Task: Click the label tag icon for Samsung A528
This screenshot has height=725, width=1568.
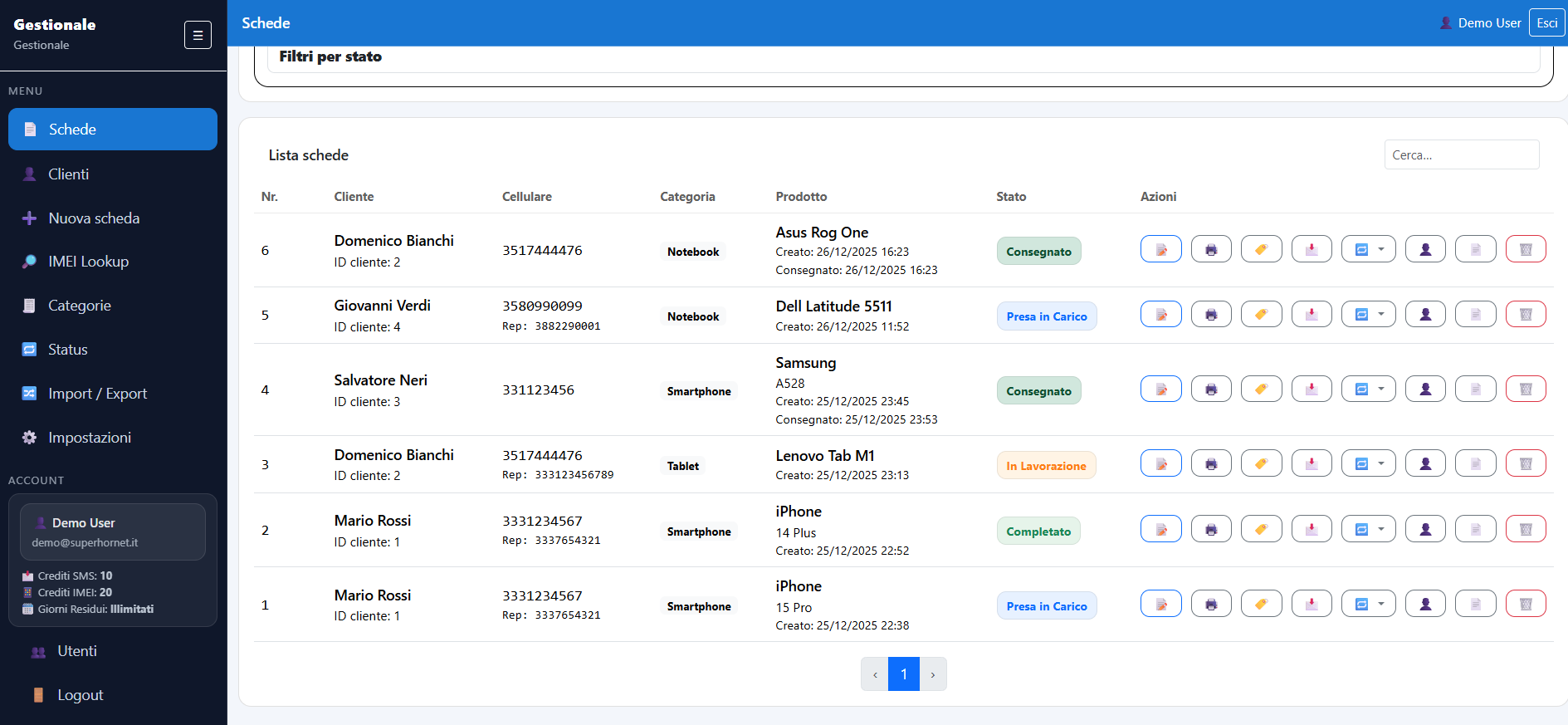Action: (x=1261, y=389)
